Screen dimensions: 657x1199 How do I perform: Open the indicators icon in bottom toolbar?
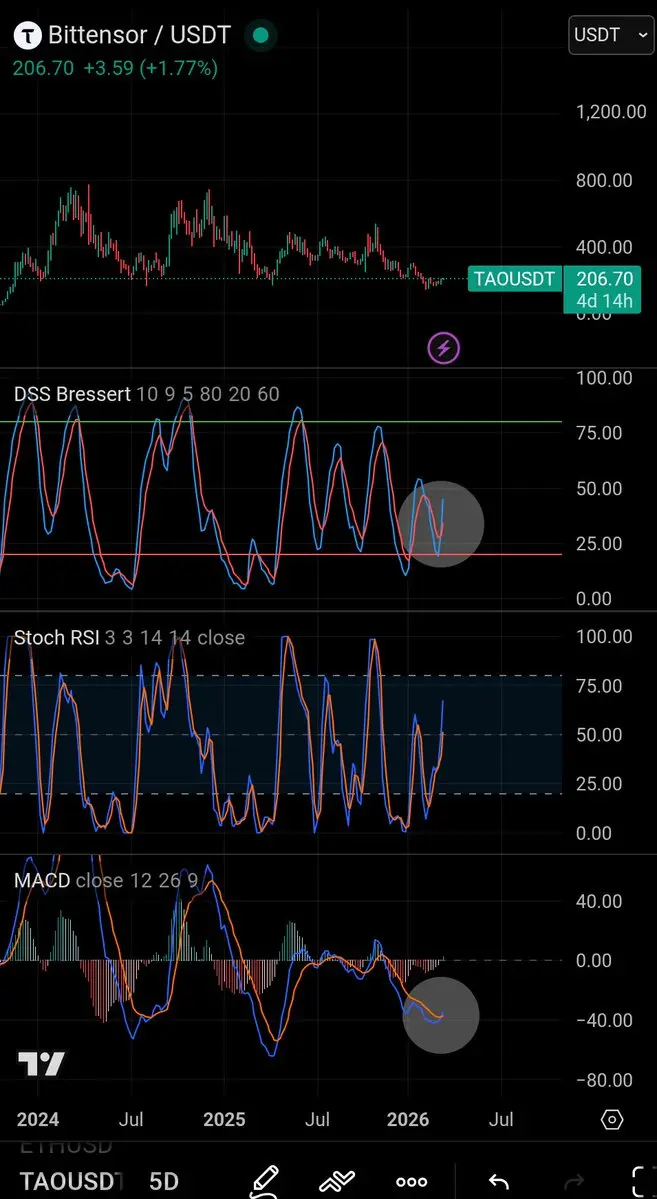click(337, 1181)
